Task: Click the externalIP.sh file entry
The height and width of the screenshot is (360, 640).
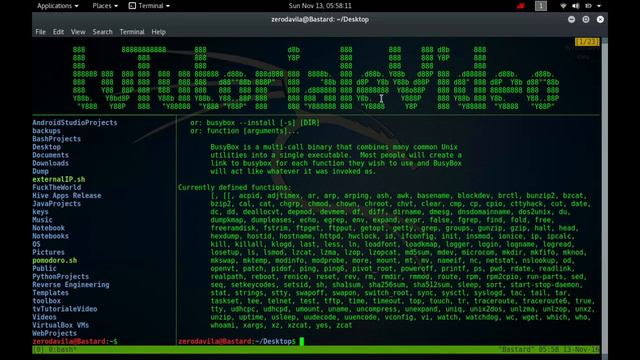Action: pos(59,179)
